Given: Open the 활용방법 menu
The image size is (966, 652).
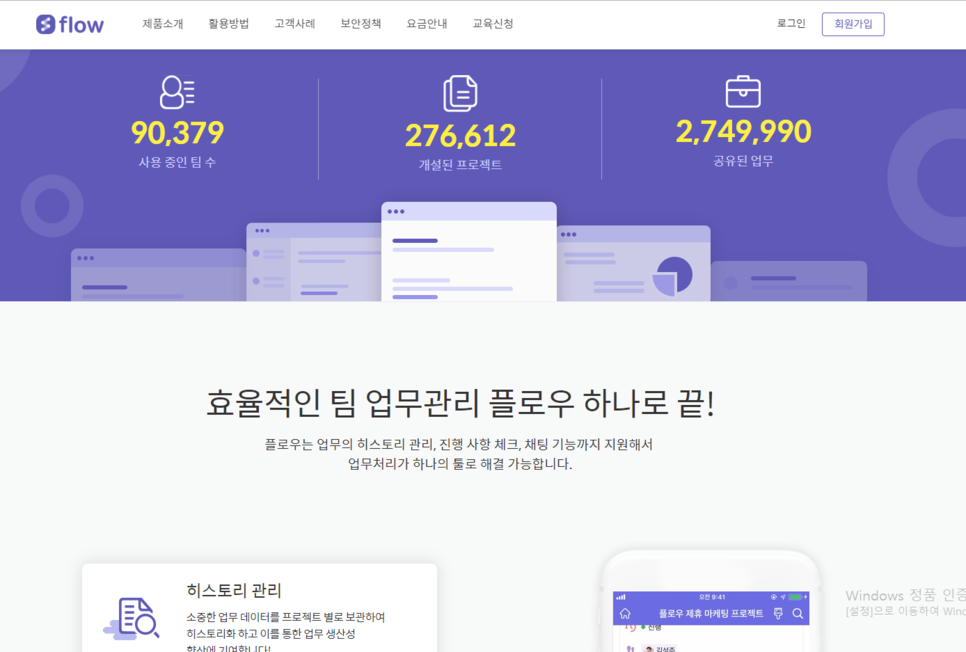Looking at the screenshot, I should (x=229, y=23).
